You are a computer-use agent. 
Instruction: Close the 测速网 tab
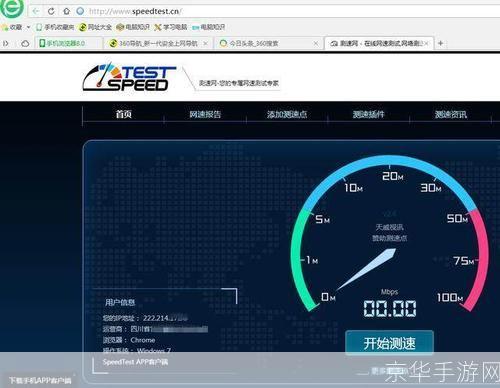(426, 43)
